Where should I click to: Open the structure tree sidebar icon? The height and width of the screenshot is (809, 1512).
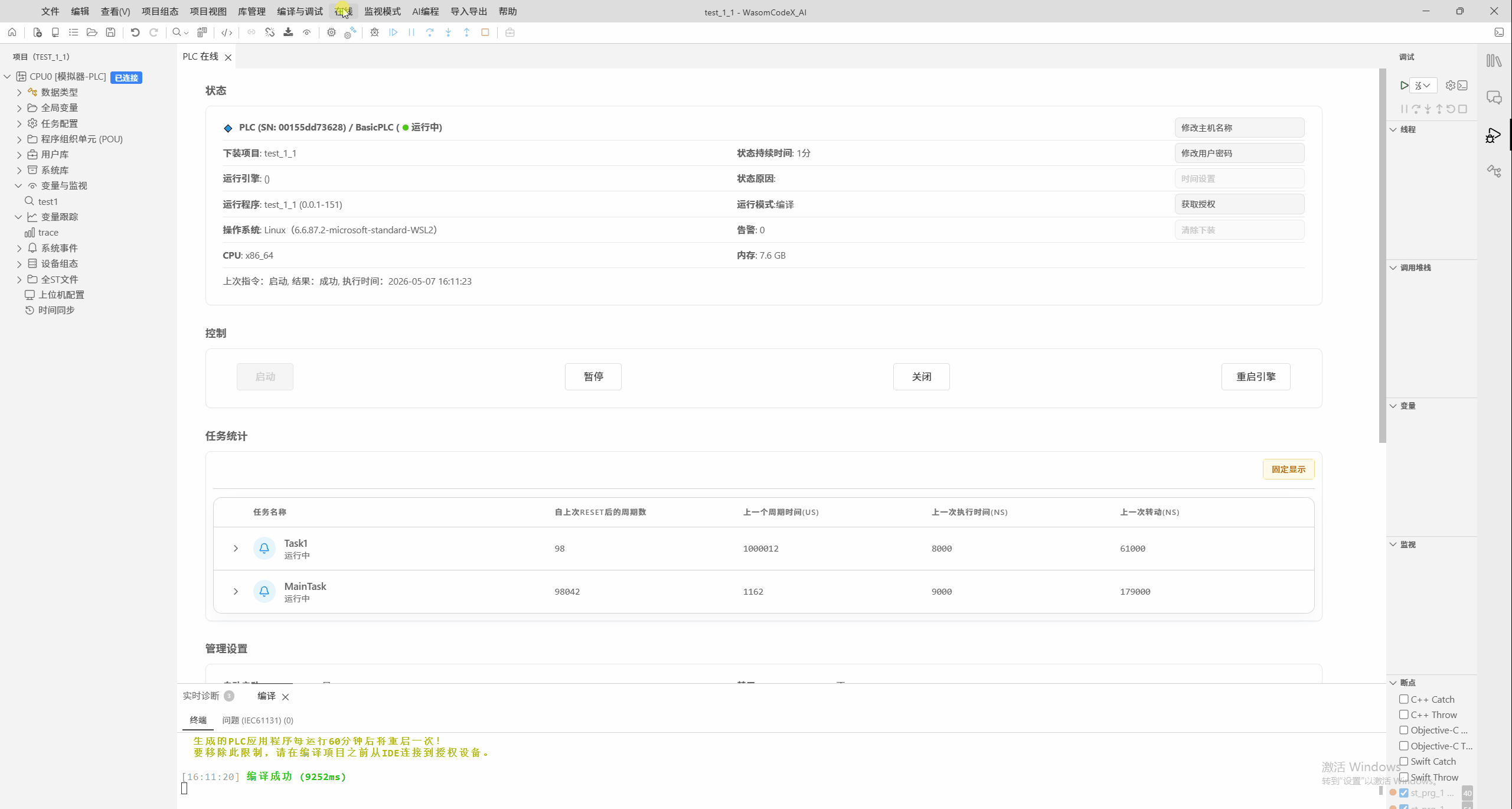(1494, 171)
